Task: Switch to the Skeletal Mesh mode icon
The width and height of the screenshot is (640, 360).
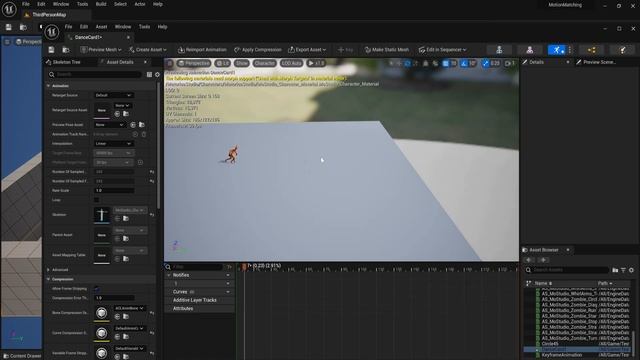Action: [x=529, y=50]
